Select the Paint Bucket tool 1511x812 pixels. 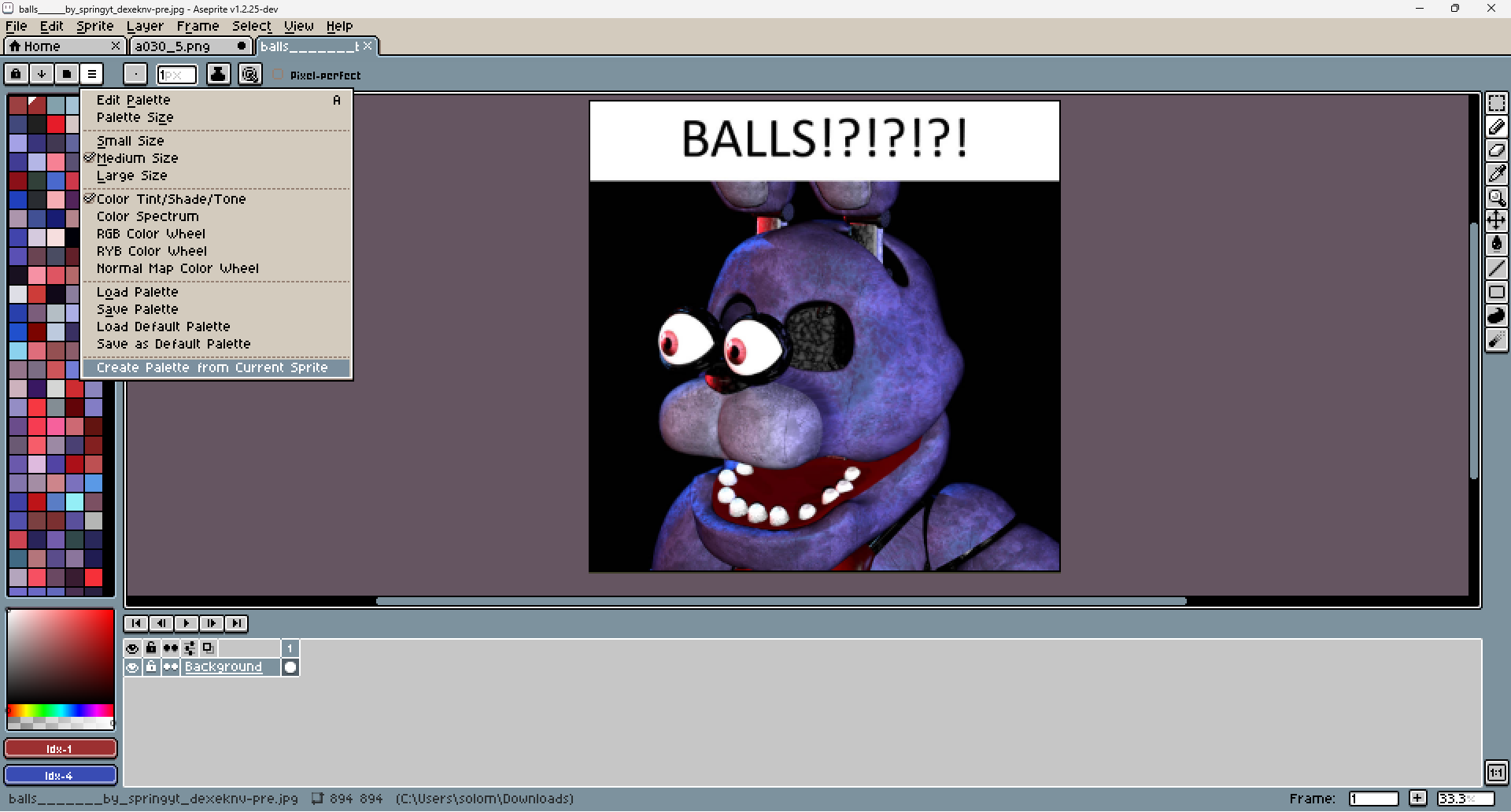click(1496, 244)
